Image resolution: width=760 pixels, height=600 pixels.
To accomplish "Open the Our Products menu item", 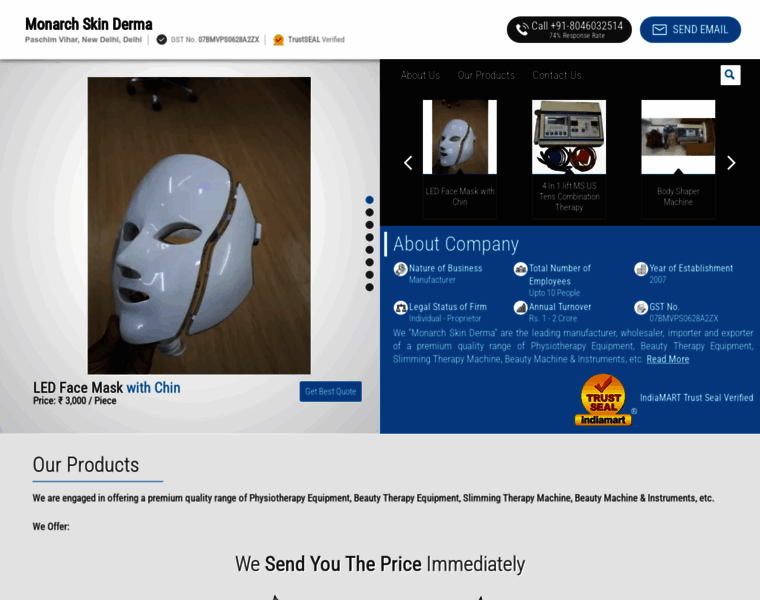I will tap(486, 75).
